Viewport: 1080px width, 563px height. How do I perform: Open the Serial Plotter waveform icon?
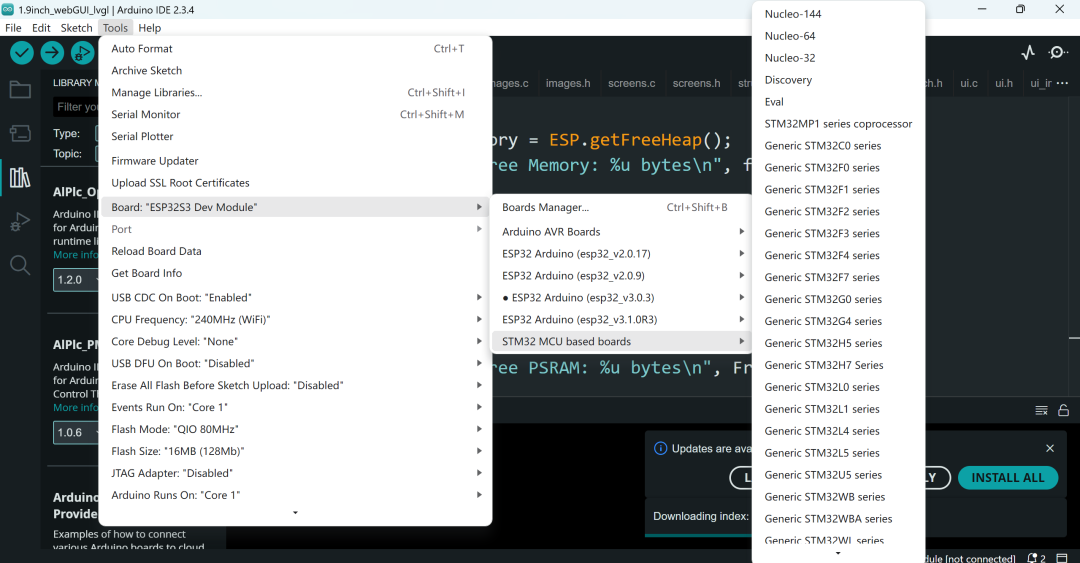click(x=1028, y=52)
